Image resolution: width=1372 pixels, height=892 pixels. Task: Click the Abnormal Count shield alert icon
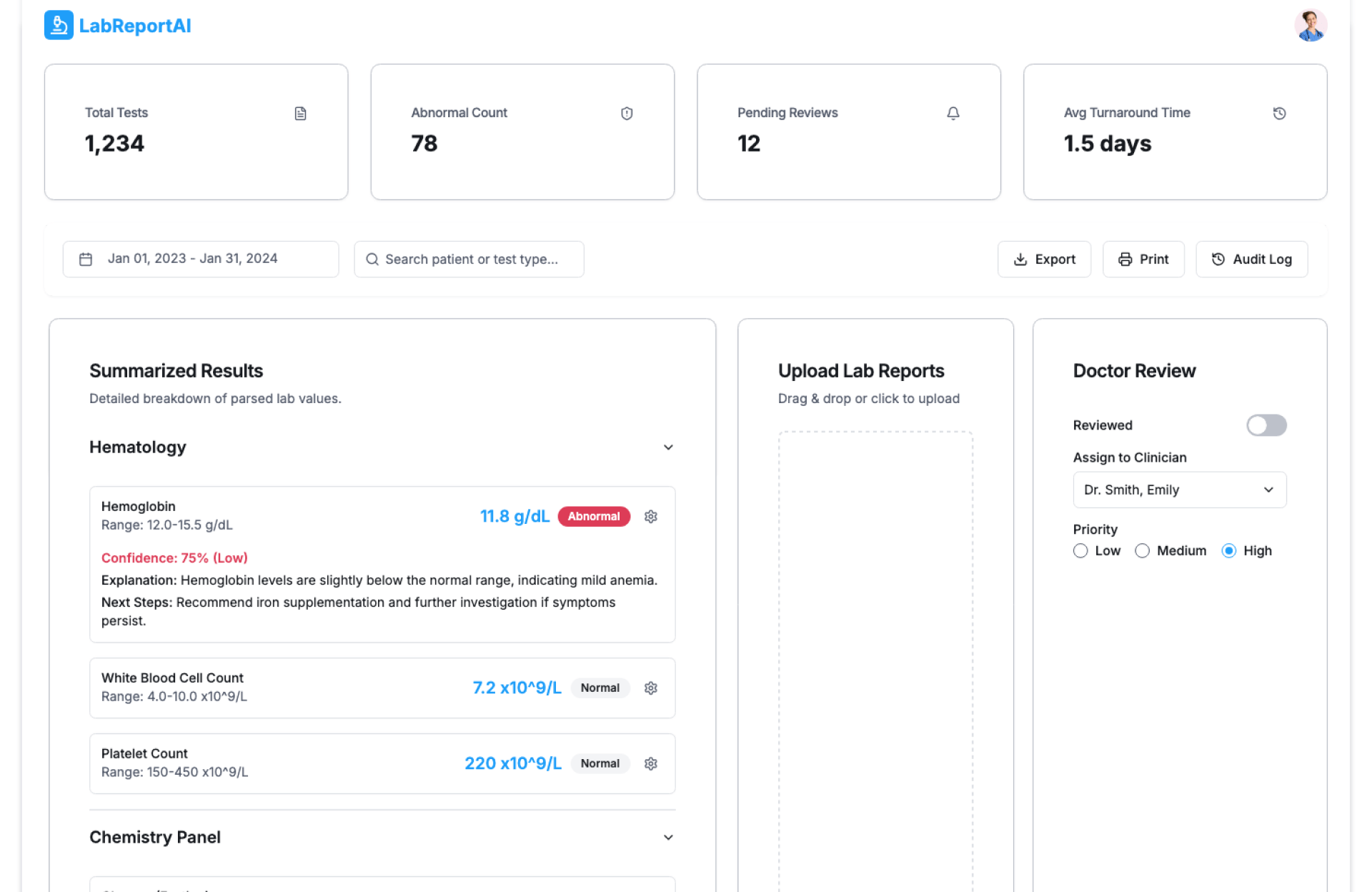627,114
